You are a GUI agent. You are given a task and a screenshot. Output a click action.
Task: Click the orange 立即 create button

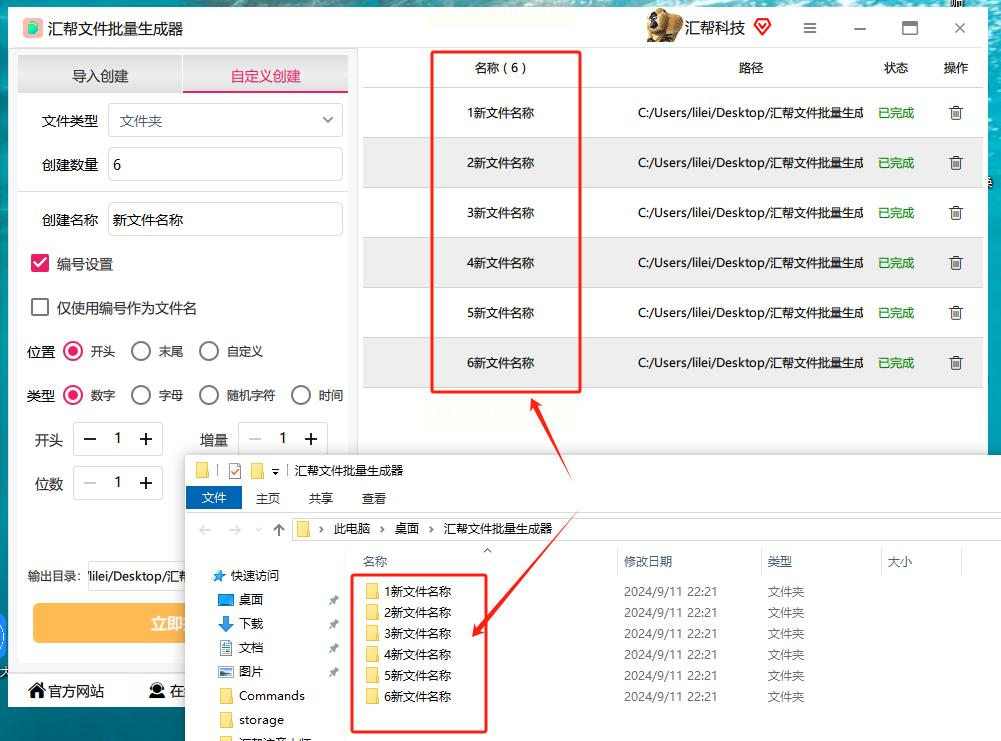109,623
